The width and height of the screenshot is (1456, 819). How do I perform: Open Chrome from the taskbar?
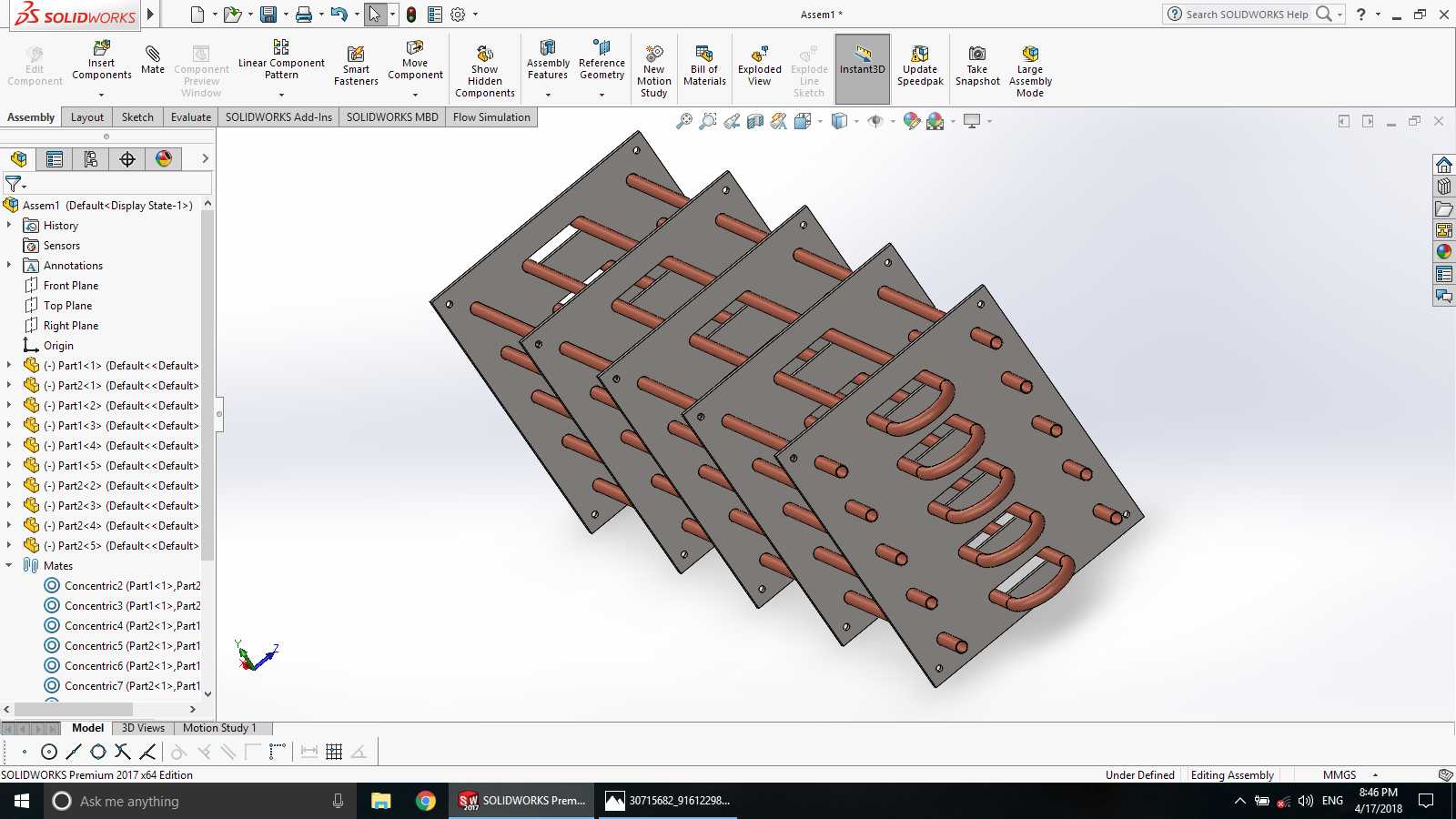(x=425, y=801)
